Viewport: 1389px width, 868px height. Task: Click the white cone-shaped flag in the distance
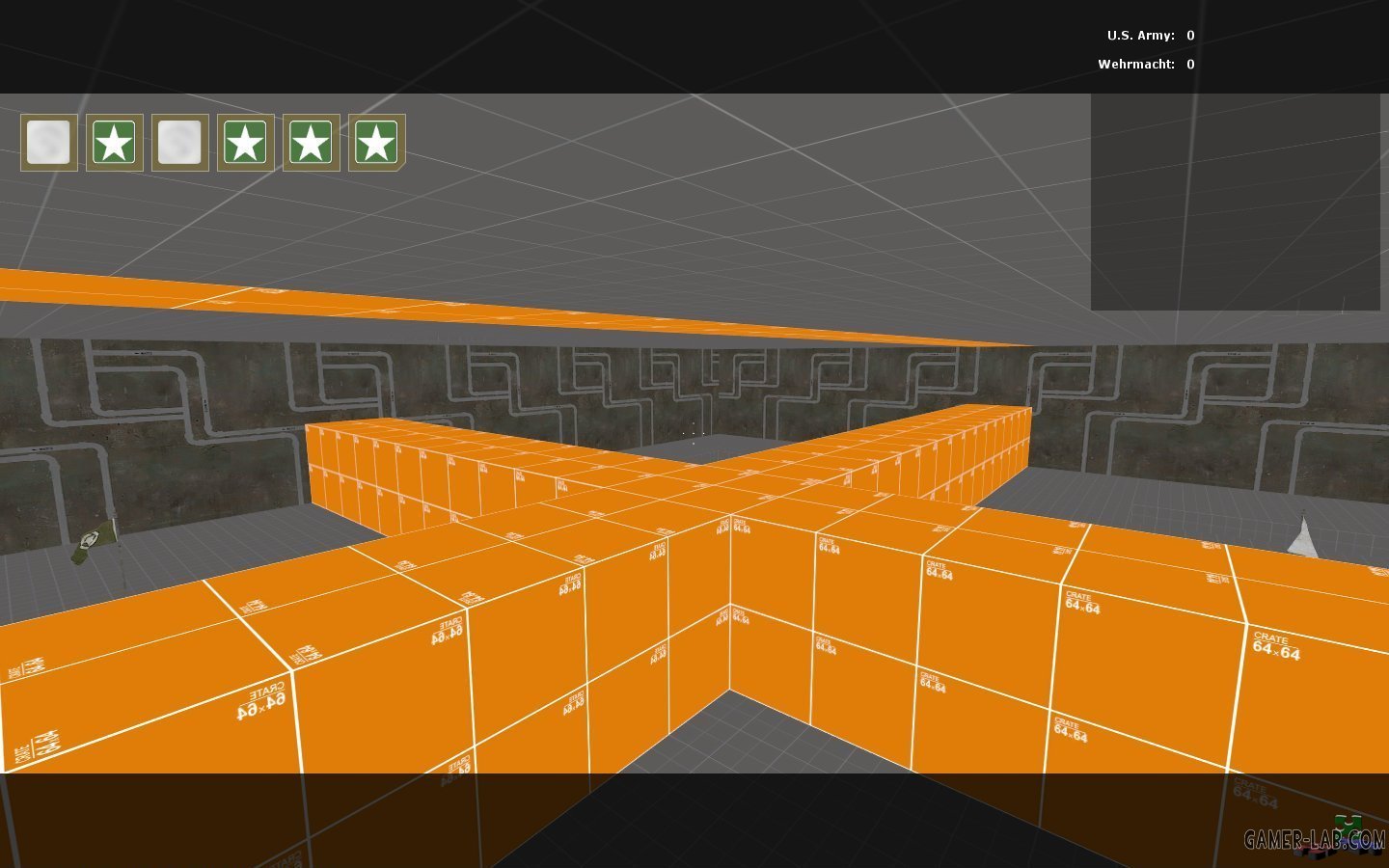click(x=1303, y=538)
